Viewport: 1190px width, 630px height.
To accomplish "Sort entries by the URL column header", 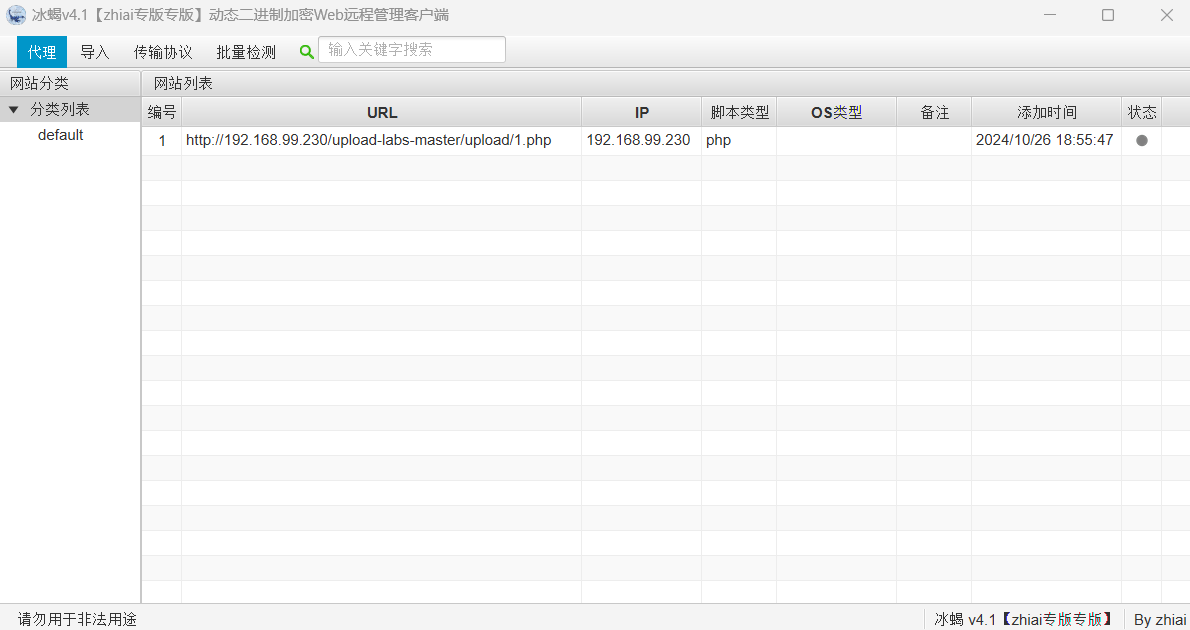I will [382, 111].
